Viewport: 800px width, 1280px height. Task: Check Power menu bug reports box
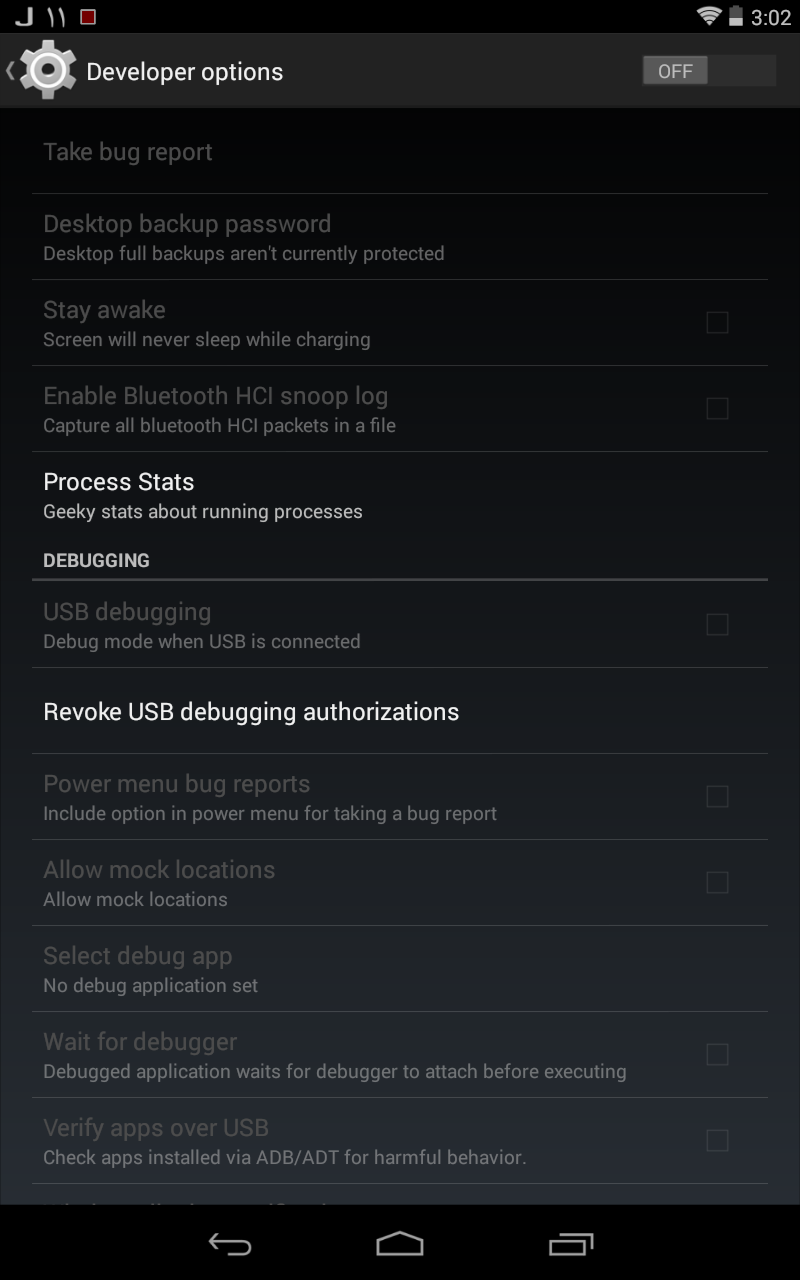click(x=717, y=797)
